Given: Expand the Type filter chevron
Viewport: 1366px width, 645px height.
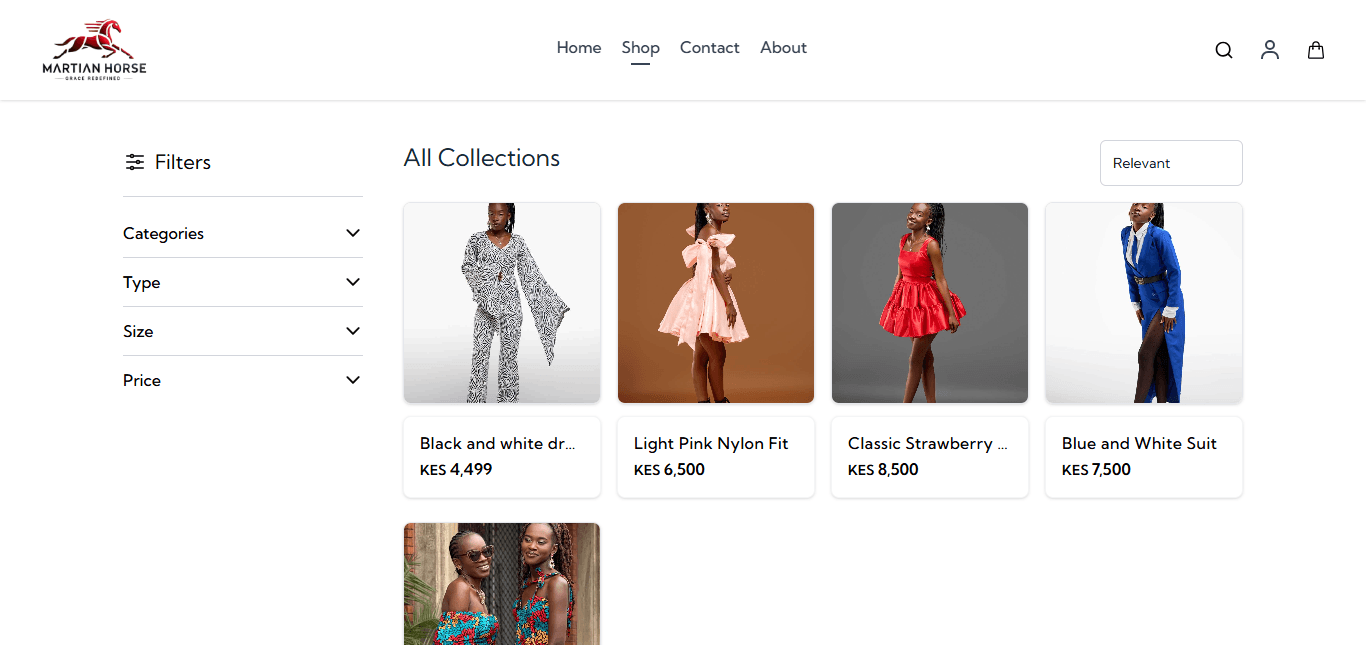Looking at the screenshot, I should 352,282.
